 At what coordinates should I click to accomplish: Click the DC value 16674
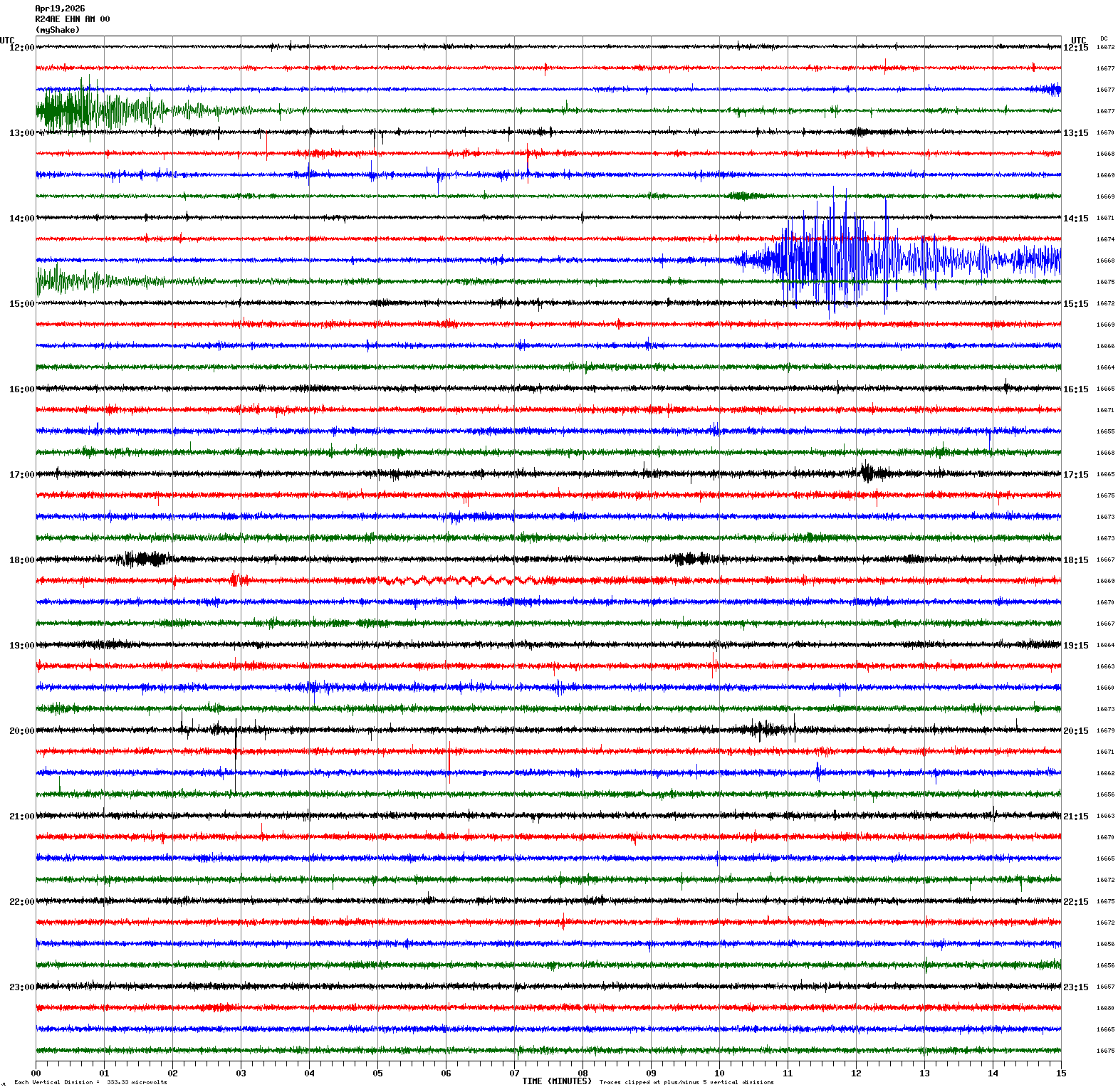(1105, 240)
